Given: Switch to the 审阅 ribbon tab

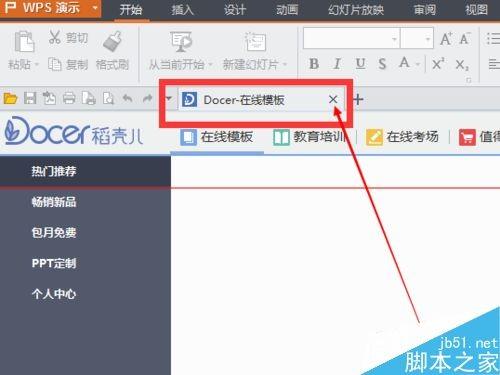Looking at the screenshot, I should (425, 10).
